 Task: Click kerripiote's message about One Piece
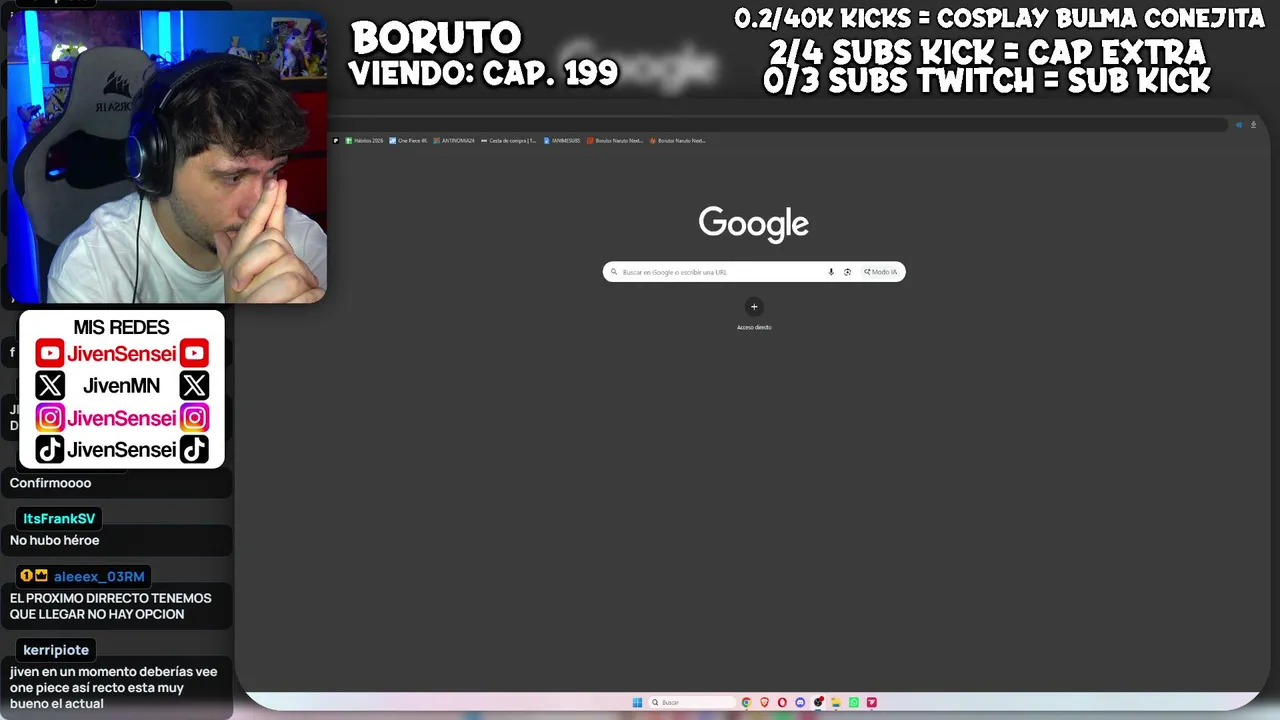pos(113,688)
